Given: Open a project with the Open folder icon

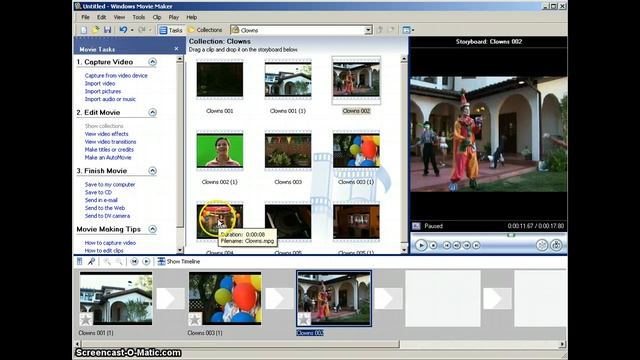Looking at the screenshot, I should [96, 30].
